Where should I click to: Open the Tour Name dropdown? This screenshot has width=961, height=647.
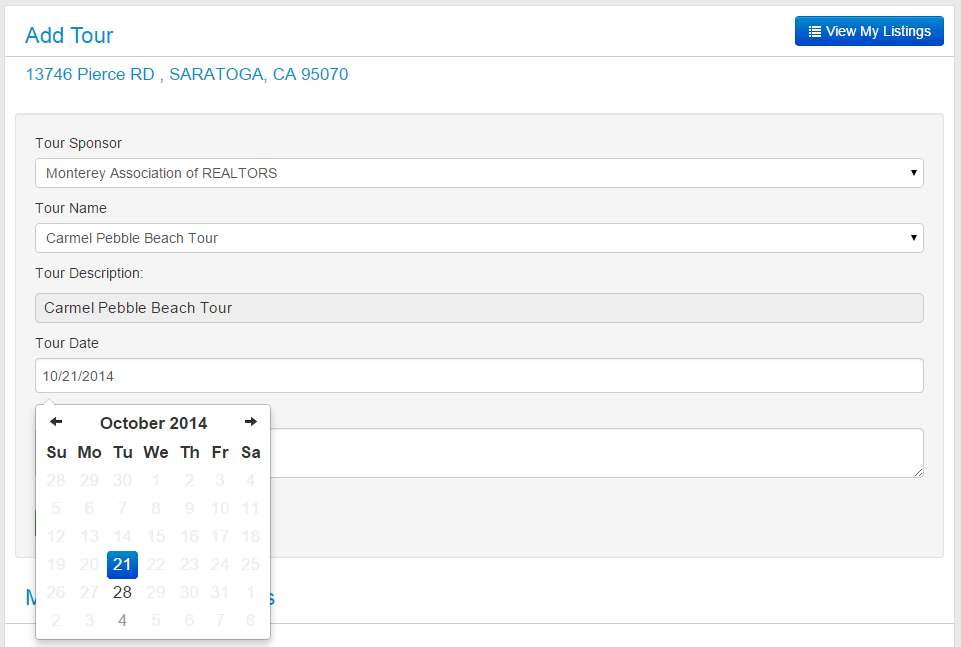(479, 238)
